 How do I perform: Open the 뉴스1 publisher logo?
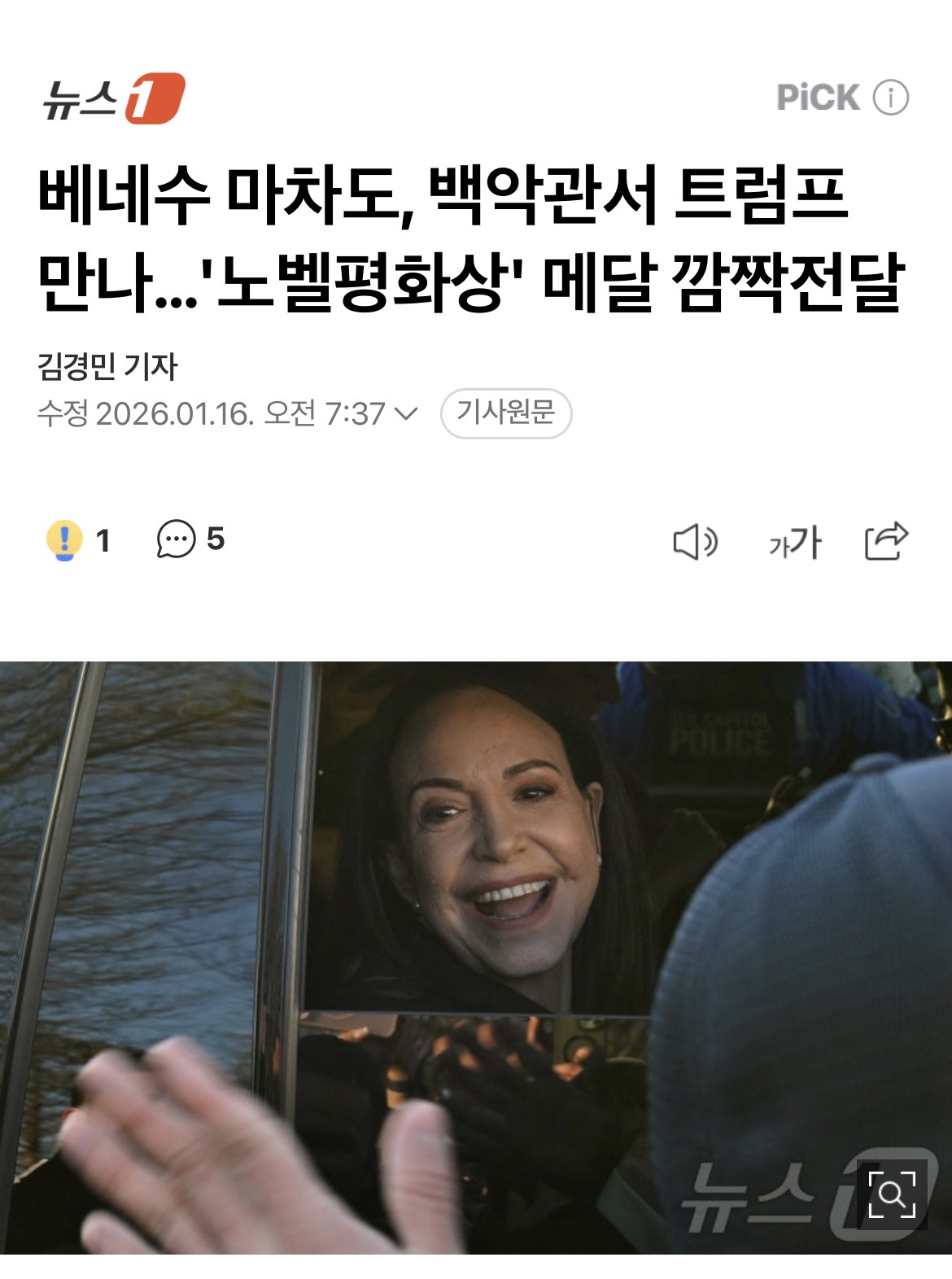coord(114,98)
